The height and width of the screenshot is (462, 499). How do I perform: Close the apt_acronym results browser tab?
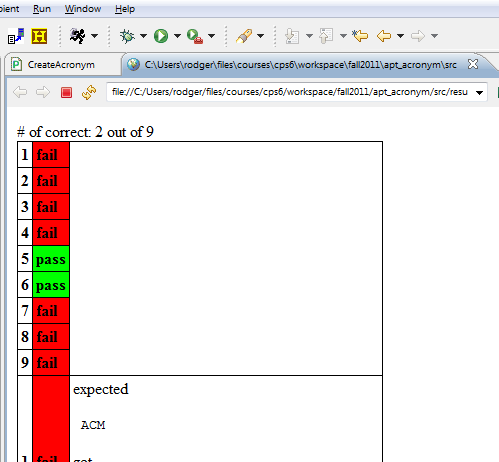pos(473,64)
